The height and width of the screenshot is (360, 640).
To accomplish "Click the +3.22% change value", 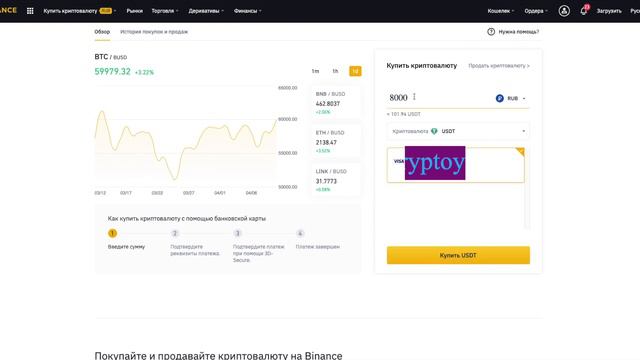I will click(x=144, y=72).
